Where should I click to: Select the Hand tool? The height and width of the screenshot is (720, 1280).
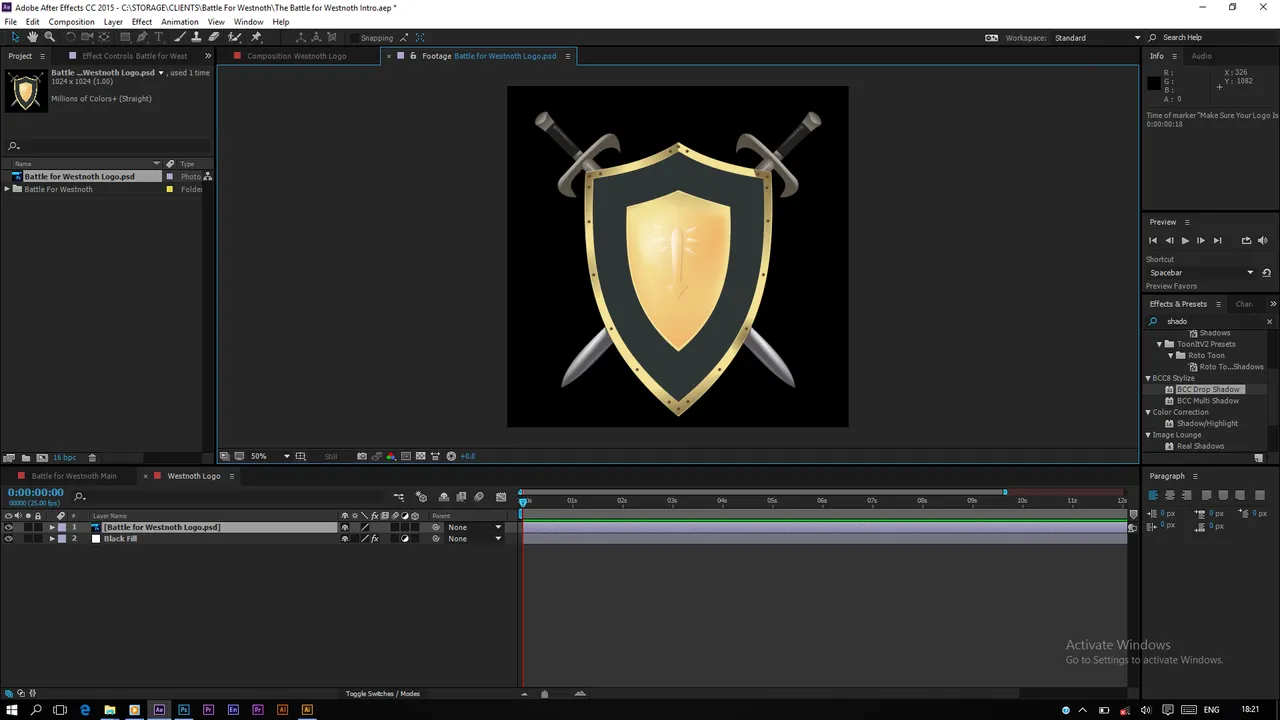(33, 37)
